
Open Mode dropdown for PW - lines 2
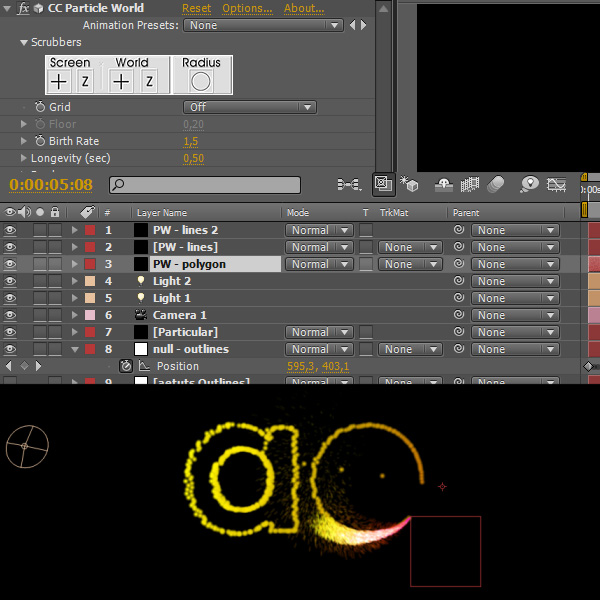319,230
